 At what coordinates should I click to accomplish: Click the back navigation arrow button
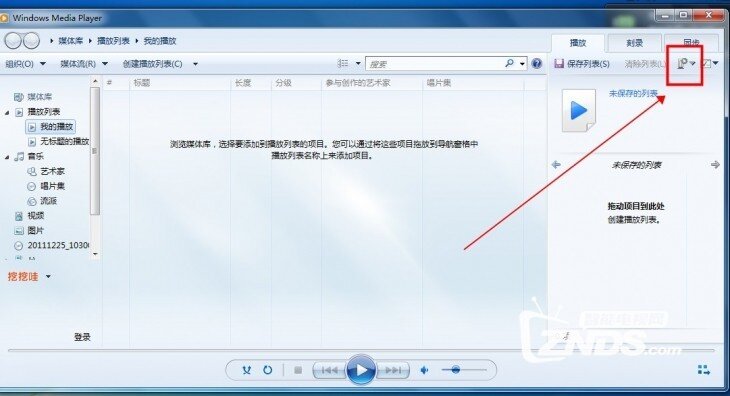click(x=13, y=41)
